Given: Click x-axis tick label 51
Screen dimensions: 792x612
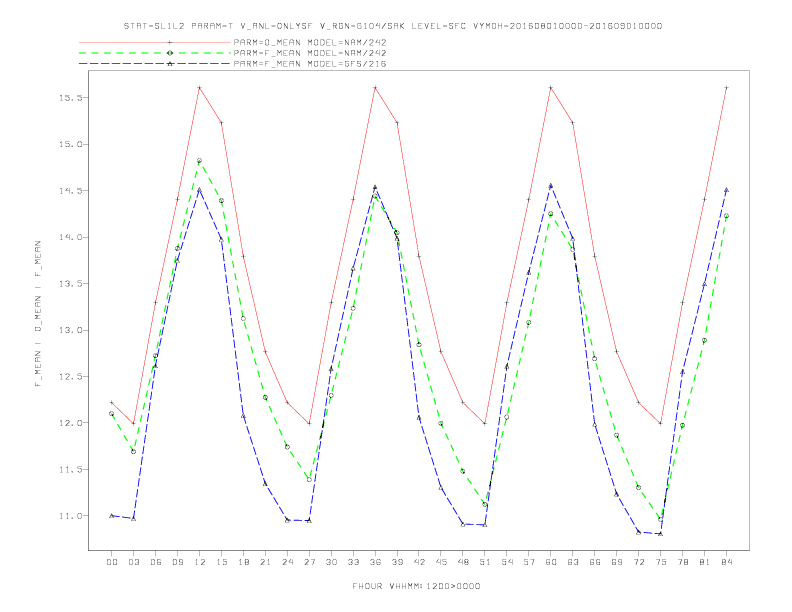Looking at the screenshot, I should 485,562.
